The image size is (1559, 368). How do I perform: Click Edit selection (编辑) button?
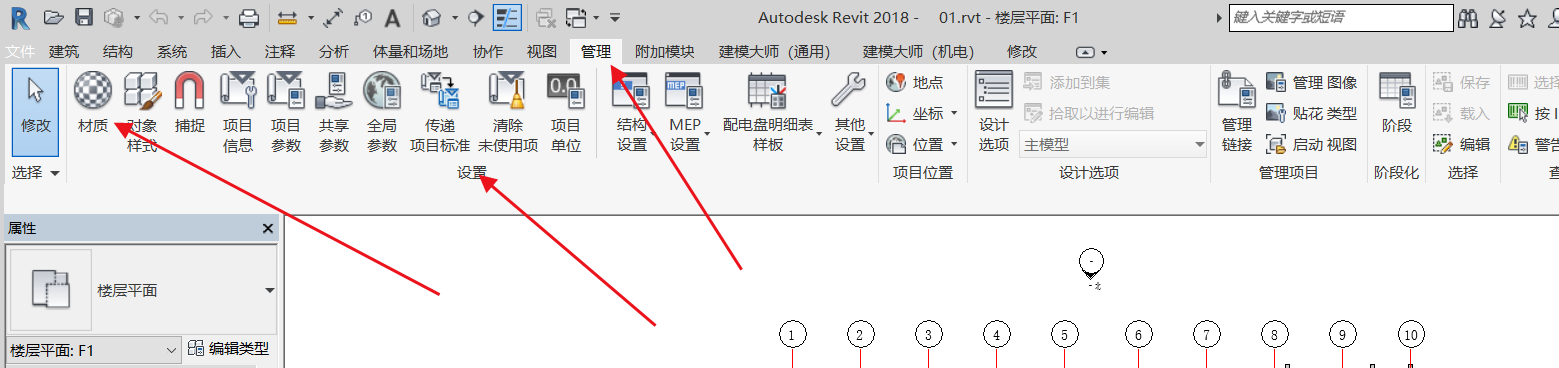pos(1462,144)
